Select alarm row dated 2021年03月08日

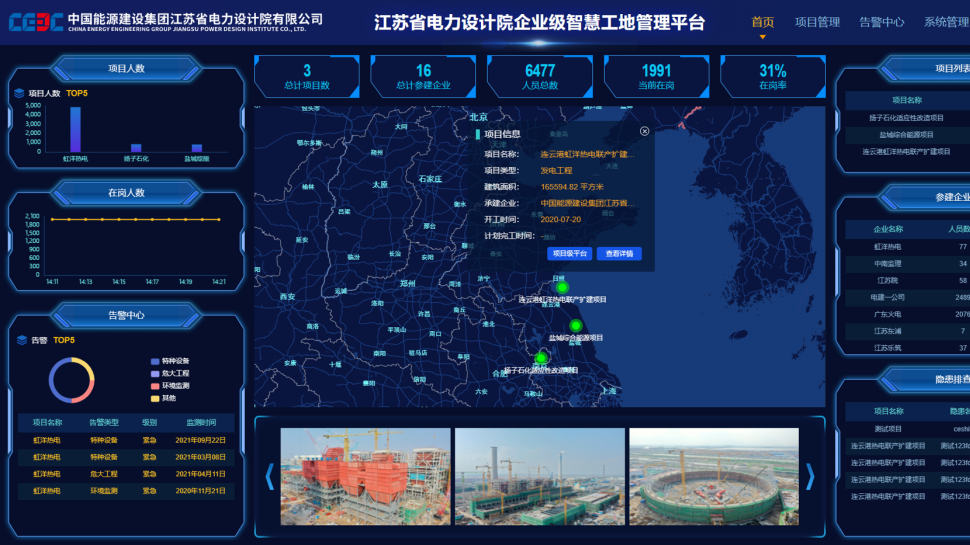[x=126, y=457]
